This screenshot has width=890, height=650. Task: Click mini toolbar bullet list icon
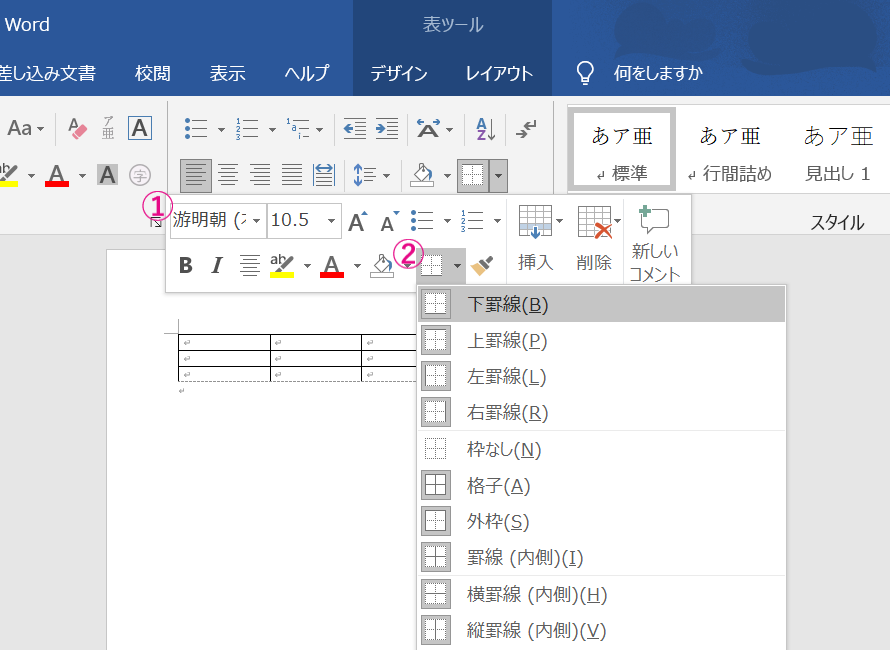422,220
